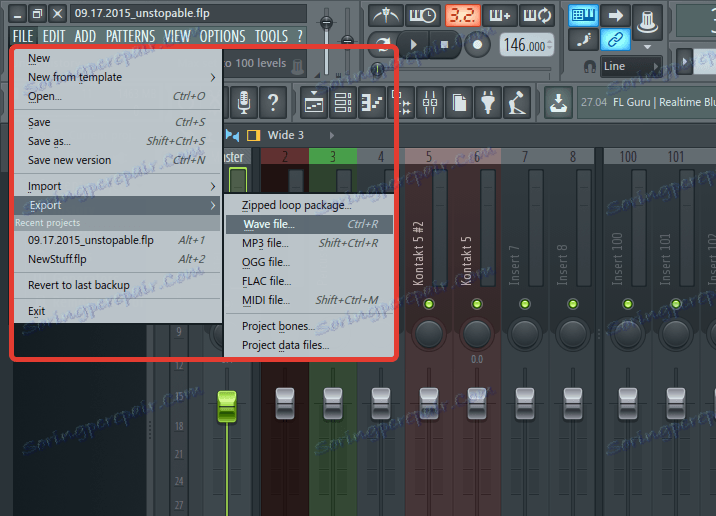Viewport: 716px width, 516px height.
Task: Open the mixer view icon
Action: coord(430,102)
